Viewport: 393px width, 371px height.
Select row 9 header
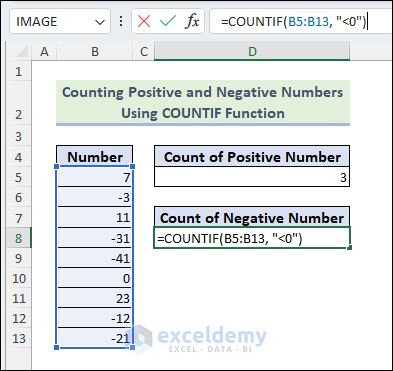(x=19, y=258)
